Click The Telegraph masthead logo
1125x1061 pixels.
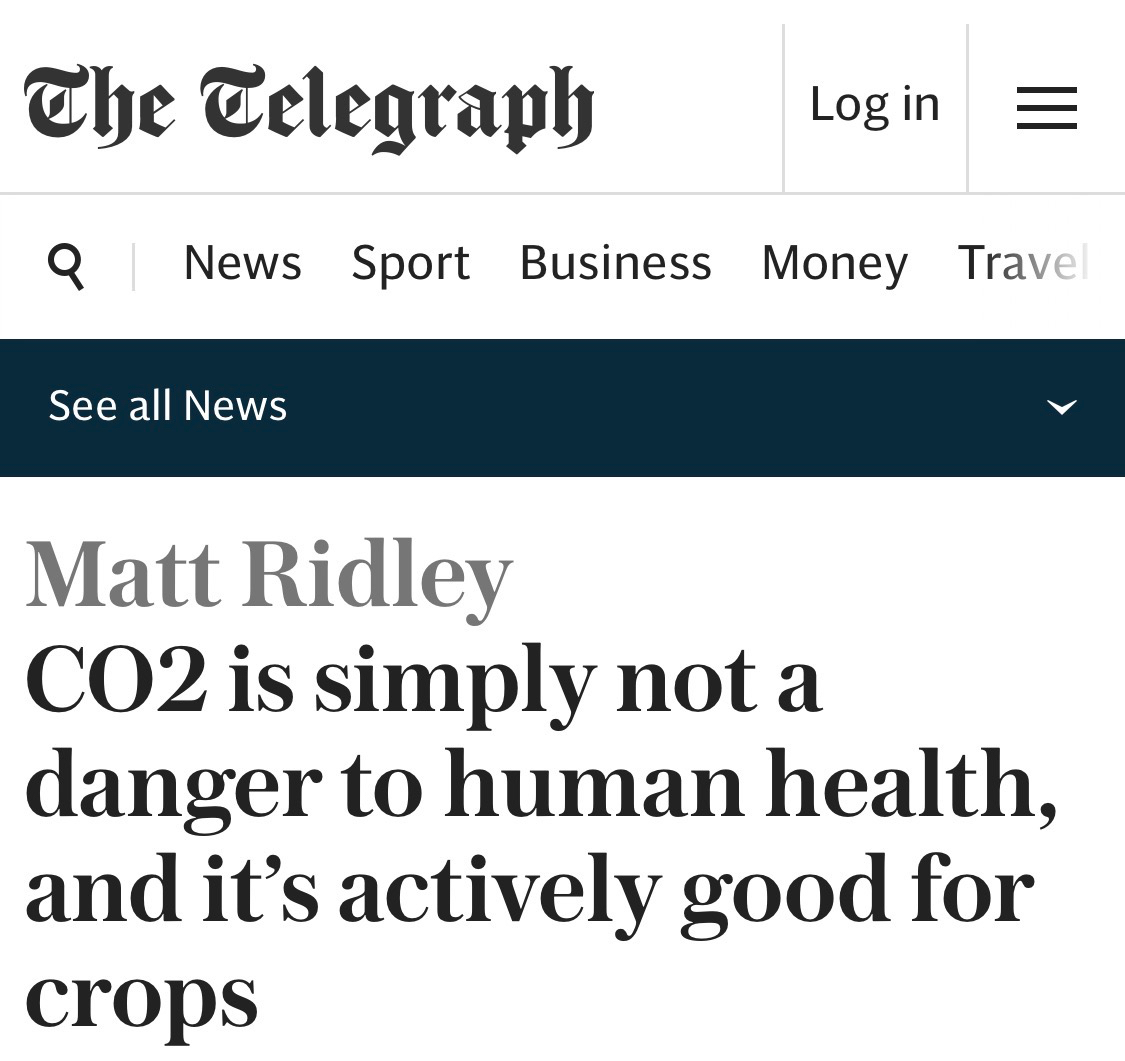309,106
